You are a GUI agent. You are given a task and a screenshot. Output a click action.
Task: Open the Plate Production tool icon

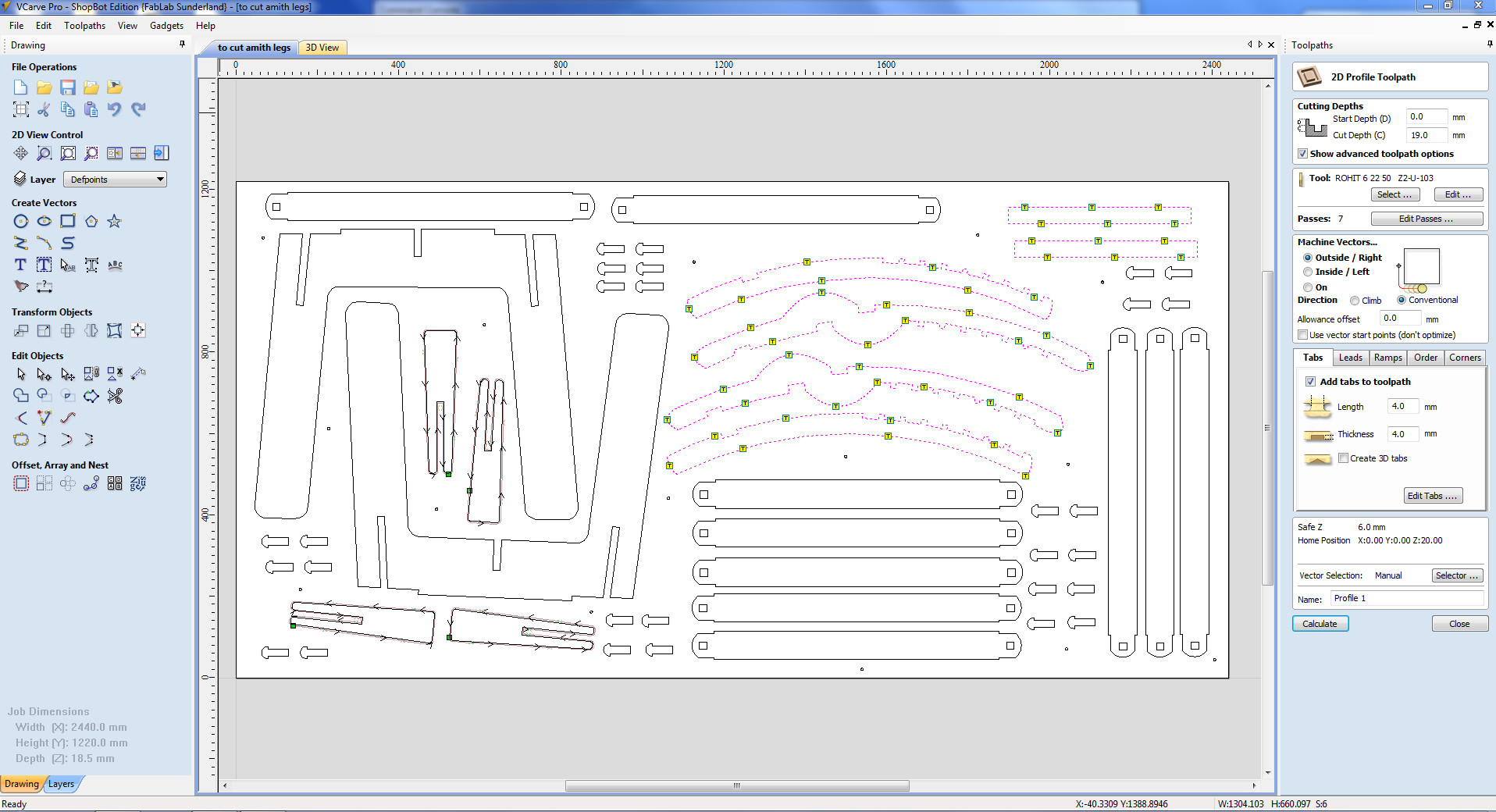coord(115,483)
